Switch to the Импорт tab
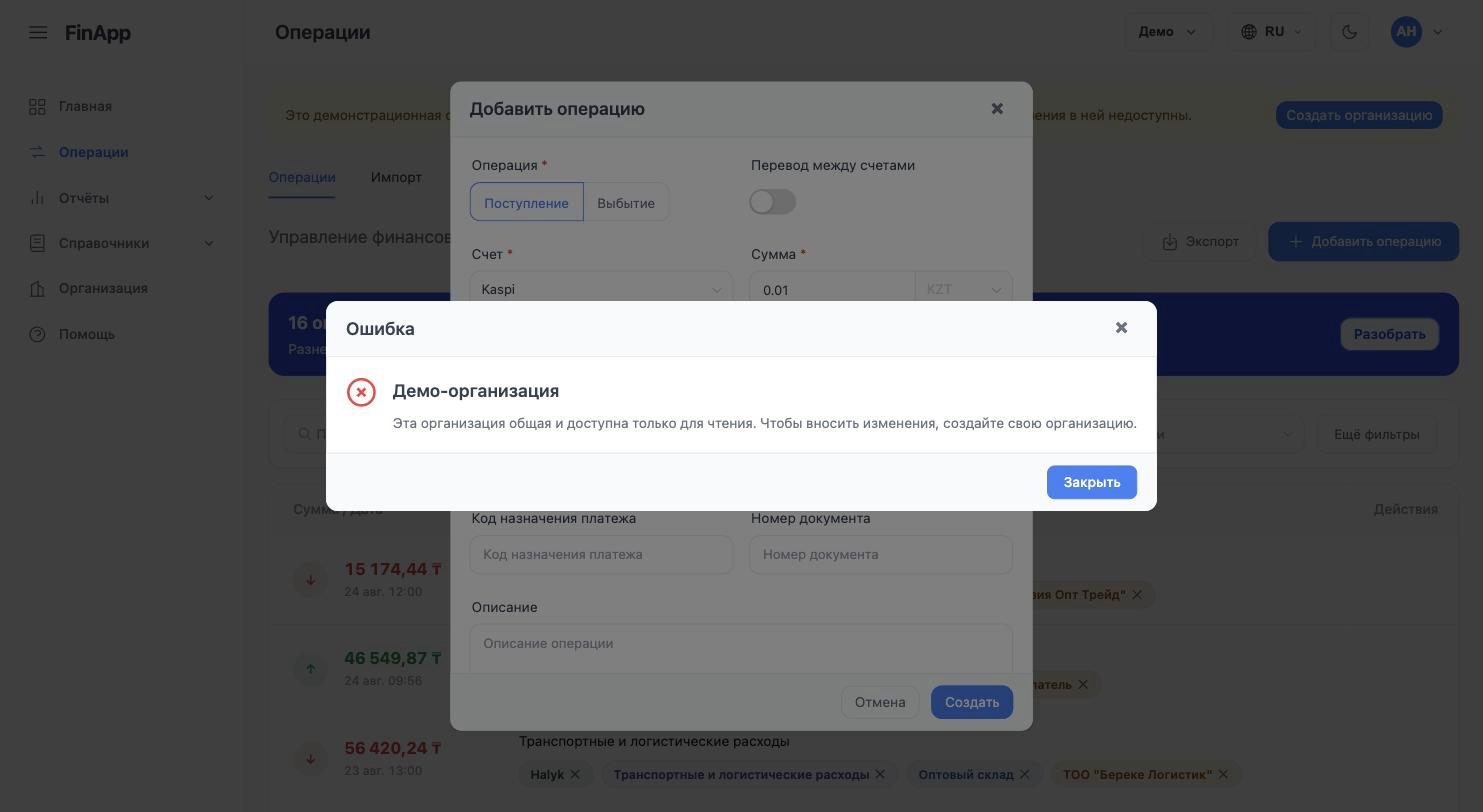Viewport: 1483px width, 812px height. 396,177
